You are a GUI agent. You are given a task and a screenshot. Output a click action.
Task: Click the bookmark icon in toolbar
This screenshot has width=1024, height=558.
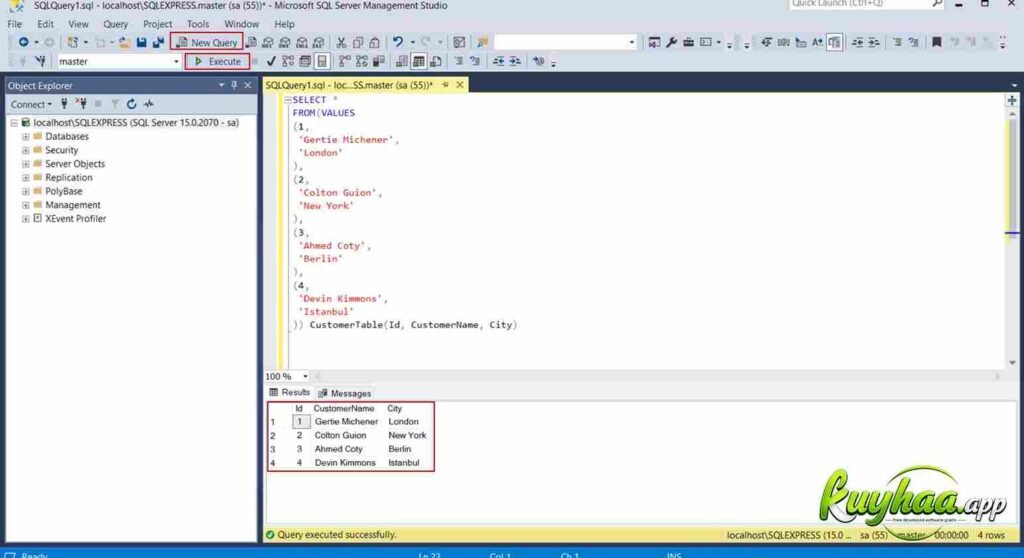pos(936,42)
